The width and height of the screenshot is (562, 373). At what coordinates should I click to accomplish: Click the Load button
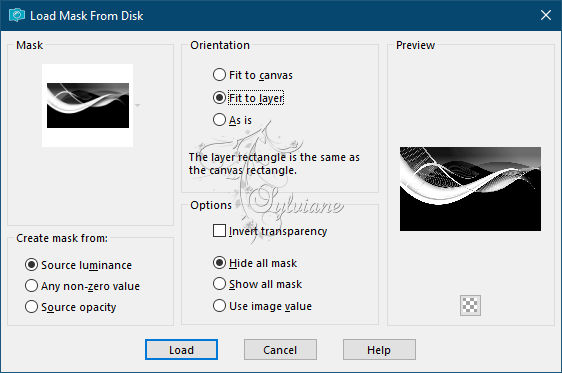pyautogui.click(x=181, y=350)
